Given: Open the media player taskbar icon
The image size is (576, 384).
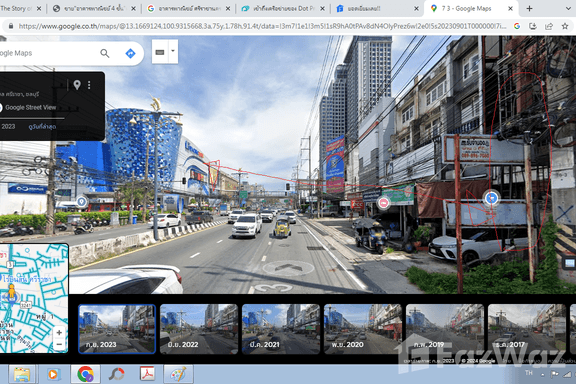Looking at the screenshot, I should pos(53,374).
